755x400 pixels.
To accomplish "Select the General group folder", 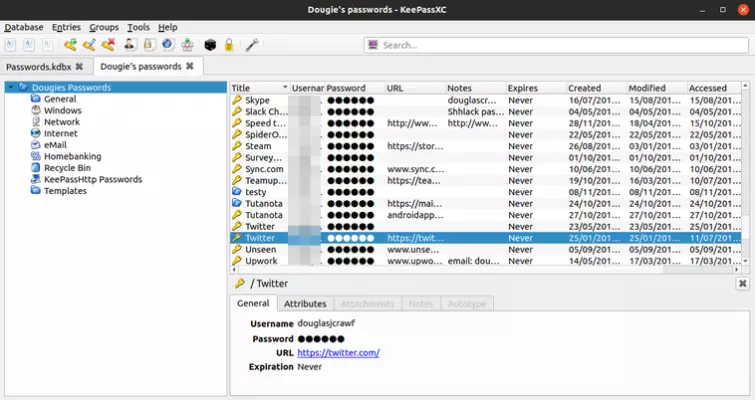I will (x=60, y=99).
